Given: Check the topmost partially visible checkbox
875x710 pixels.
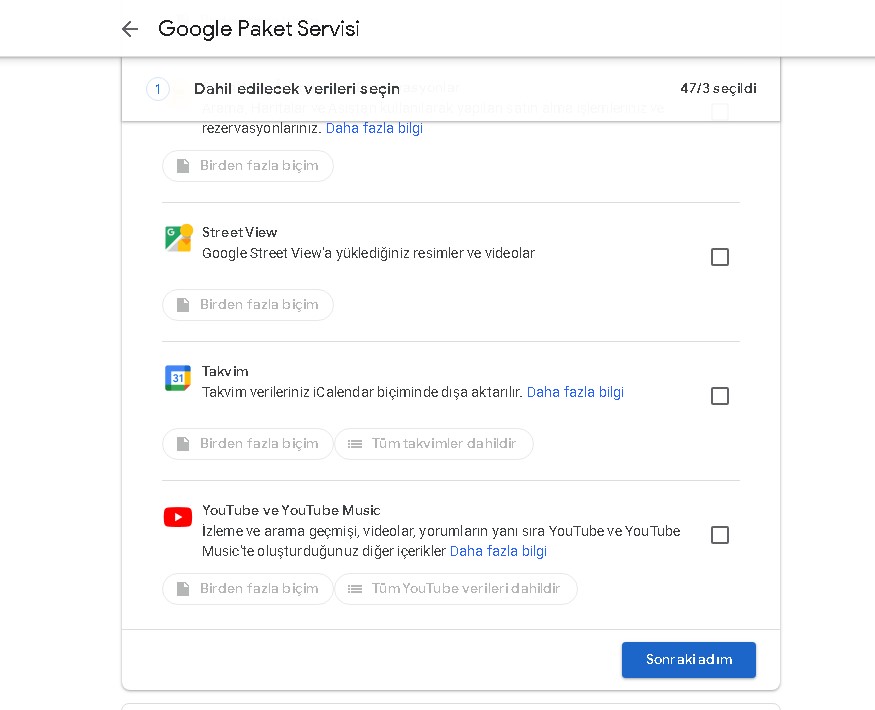Looking at the screenshot, I should (x=720, y=113).
